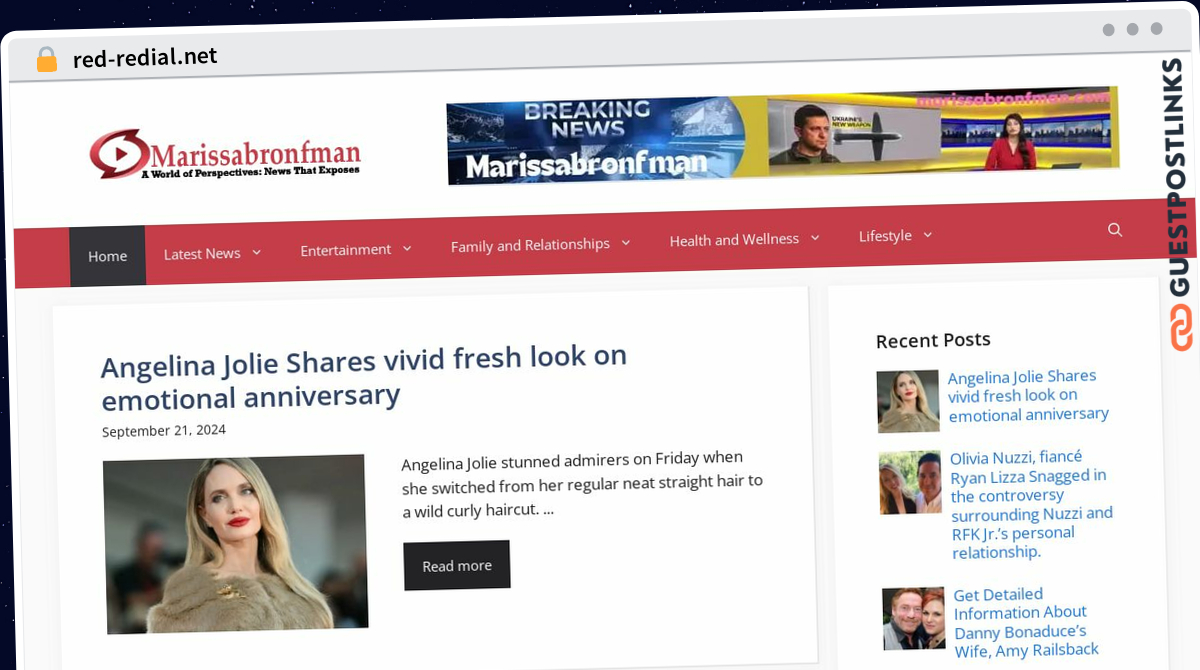Click the Marissabronfman logo

(x=225, y=154)
